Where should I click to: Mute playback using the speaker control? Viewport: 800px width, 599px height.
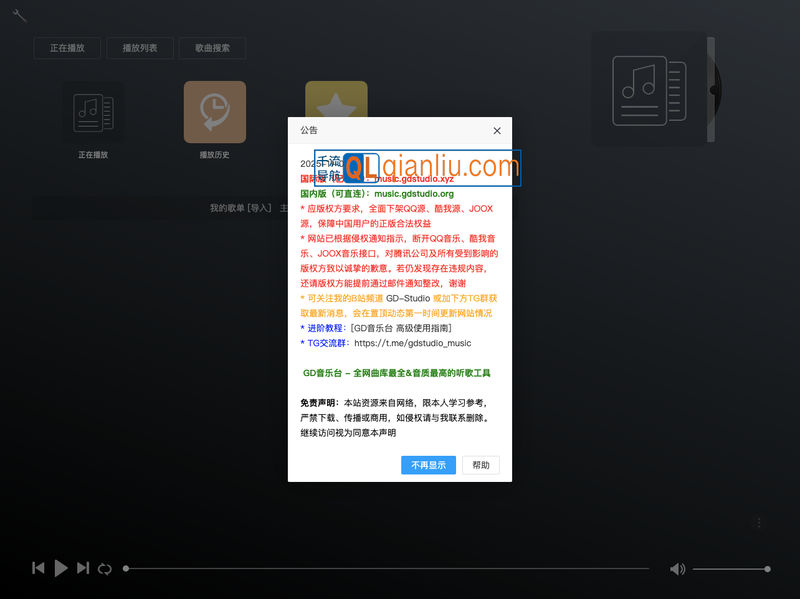(x=678, y=568)
